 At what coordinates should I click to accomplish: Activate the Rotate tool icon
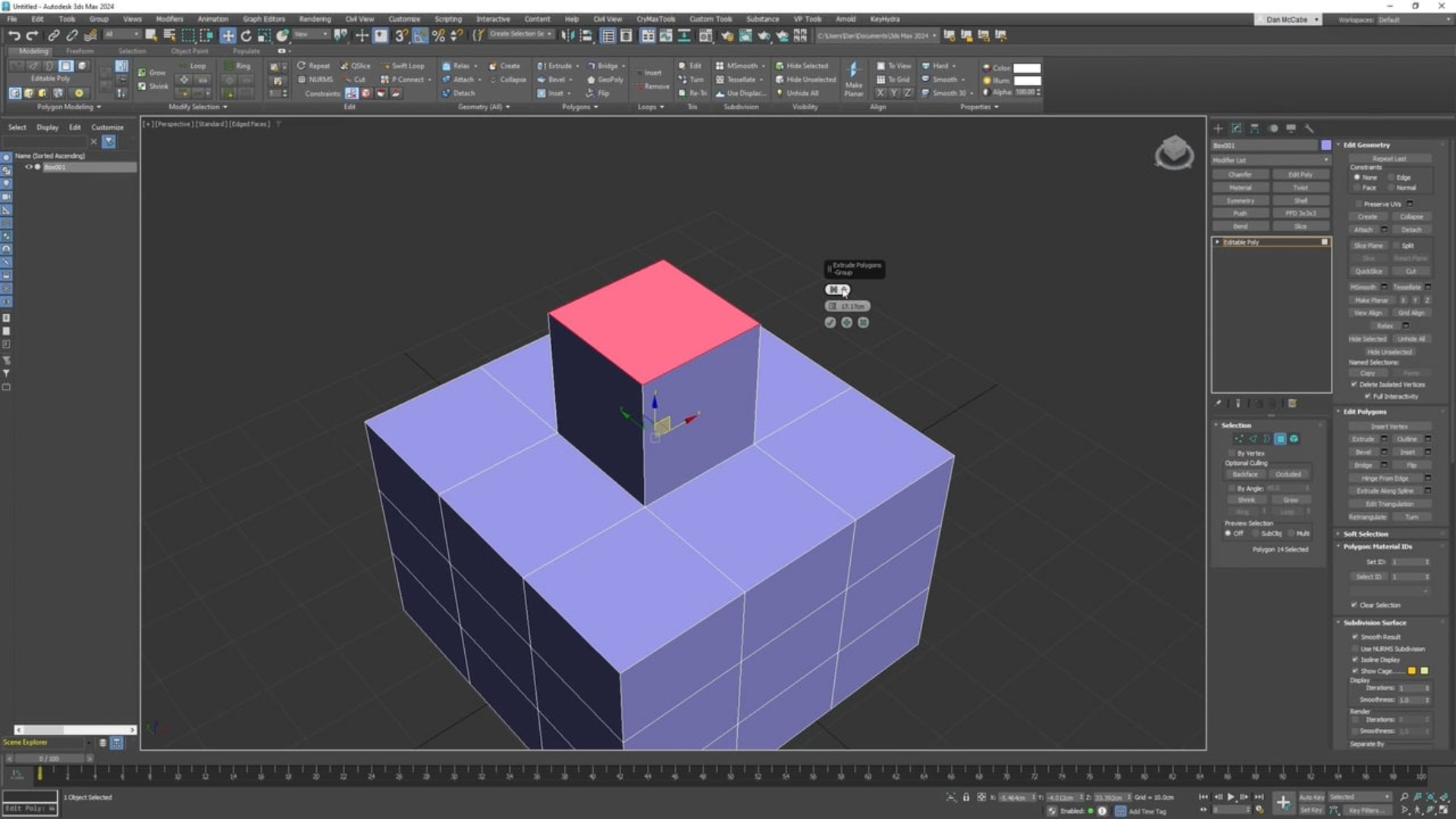point(246,36)
